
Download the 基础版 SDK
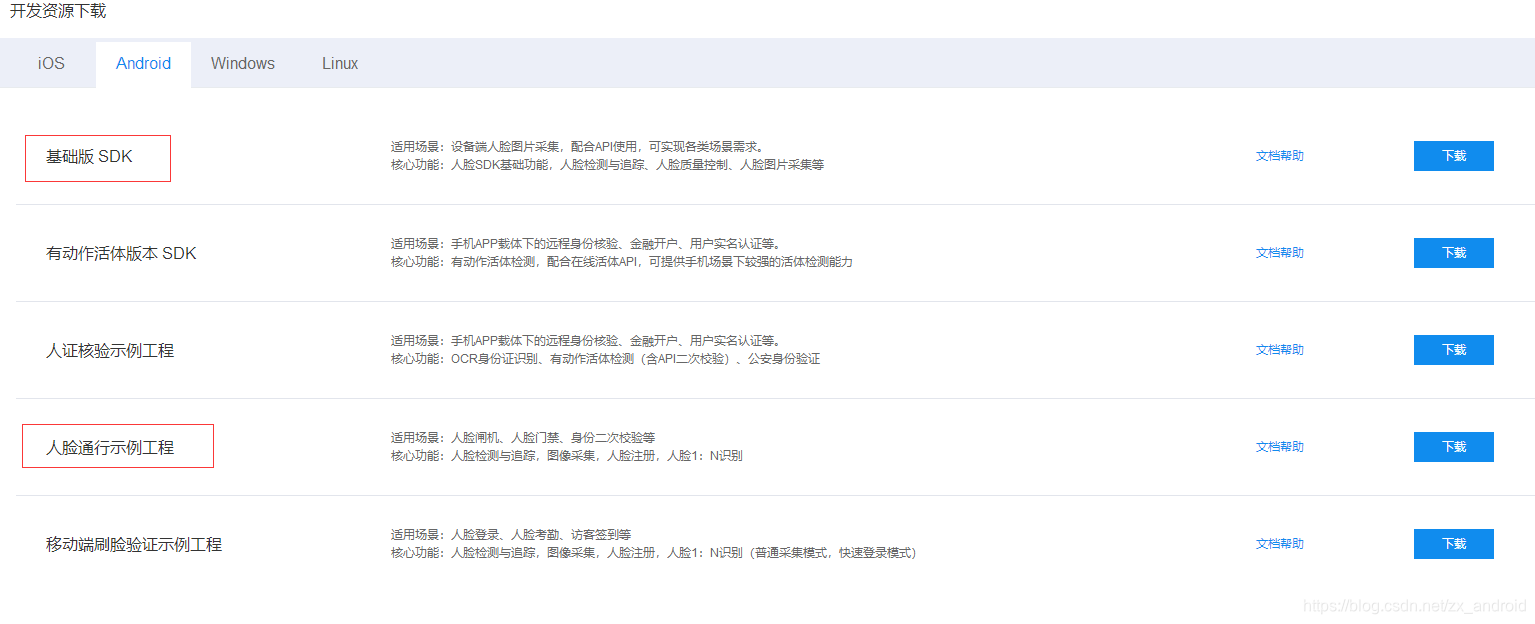[x=1453, y=156]
